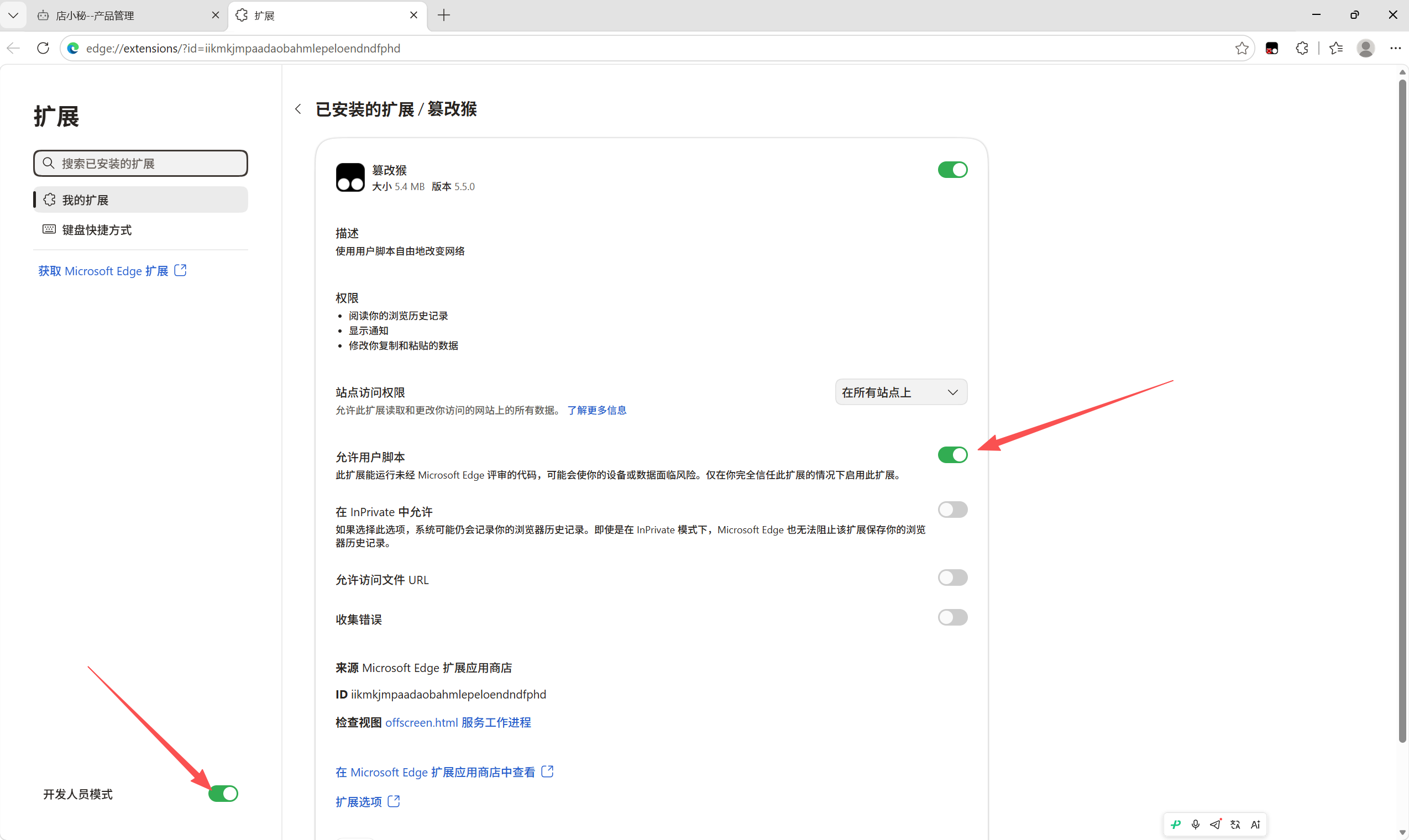This screenshot has height=840, width=1409.
Task: Go back to 已安装的扩展 list arrow
Action: [298, 109]
